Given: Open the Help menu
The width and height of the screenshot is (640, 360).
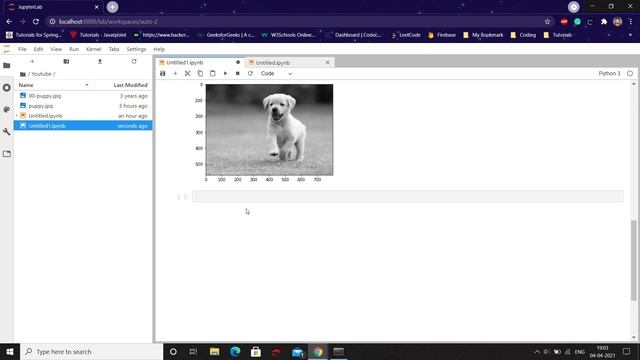Looking at the screenshot, I should (x=159, y=49).
